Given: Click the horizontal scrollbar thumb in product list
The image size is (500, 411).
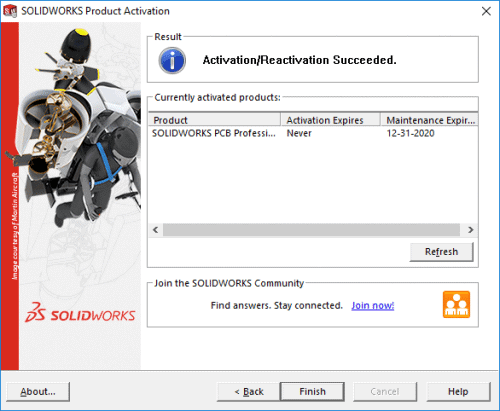Looking at the screenshot, I should [x=311, y=230].
